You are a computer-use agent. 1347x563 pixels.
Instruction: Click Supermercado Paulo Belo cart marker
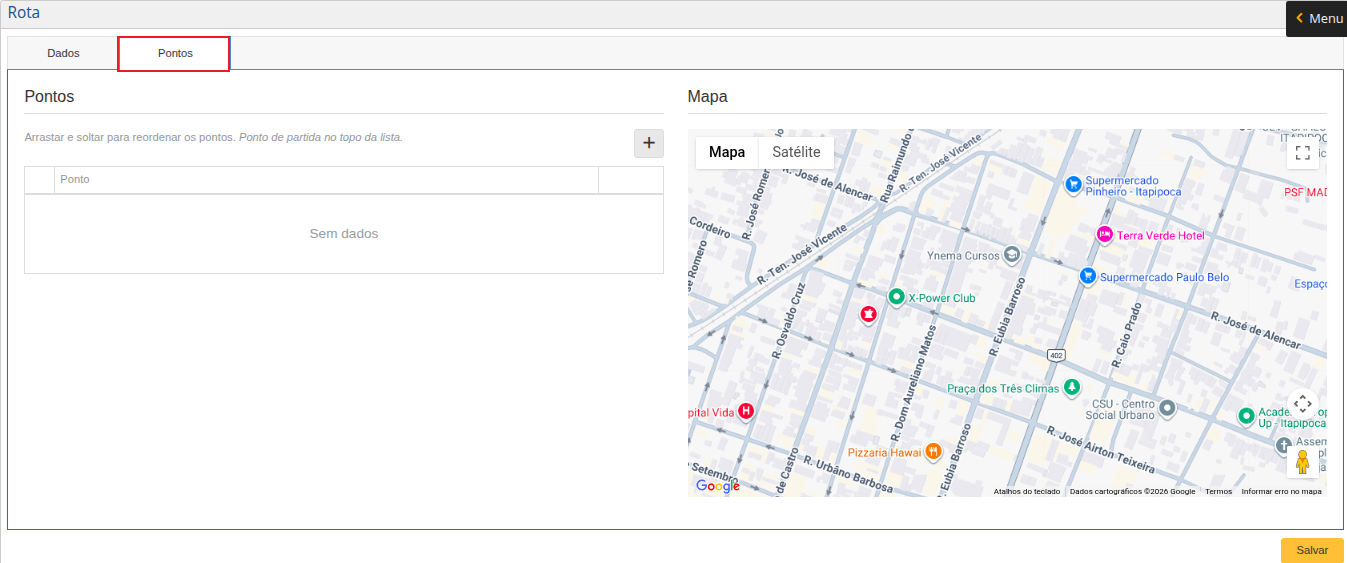[x=1087, y=276]
